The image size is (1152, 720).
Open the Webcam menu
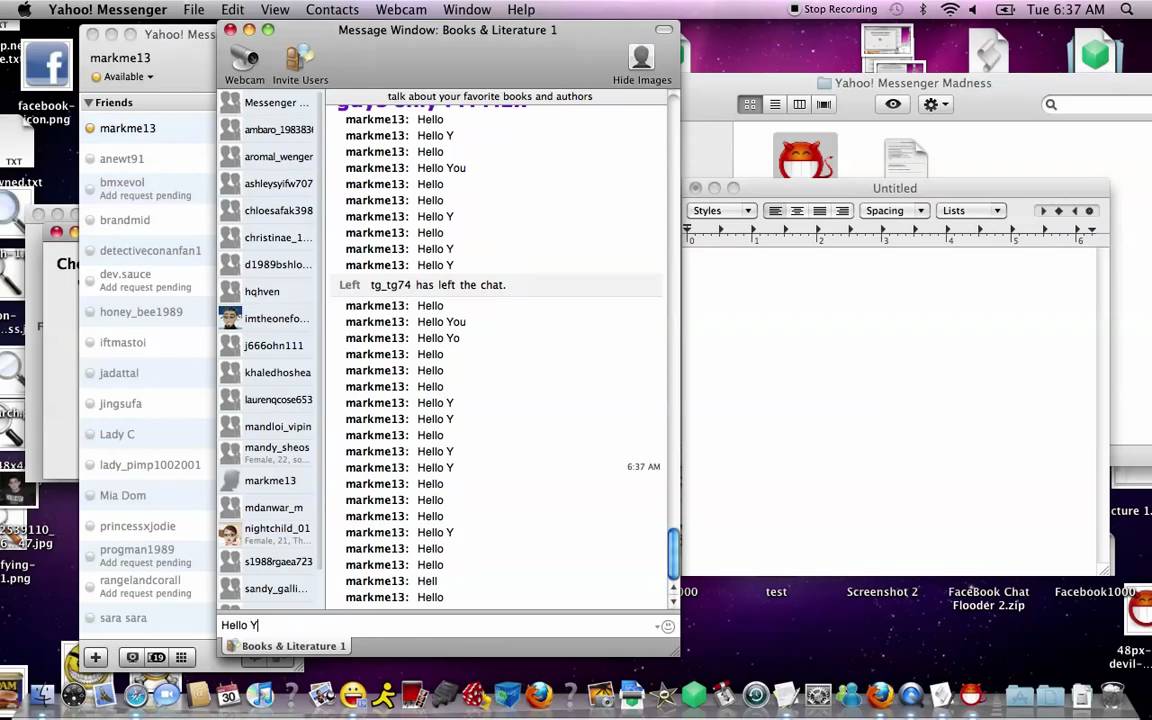pos(401,10)
